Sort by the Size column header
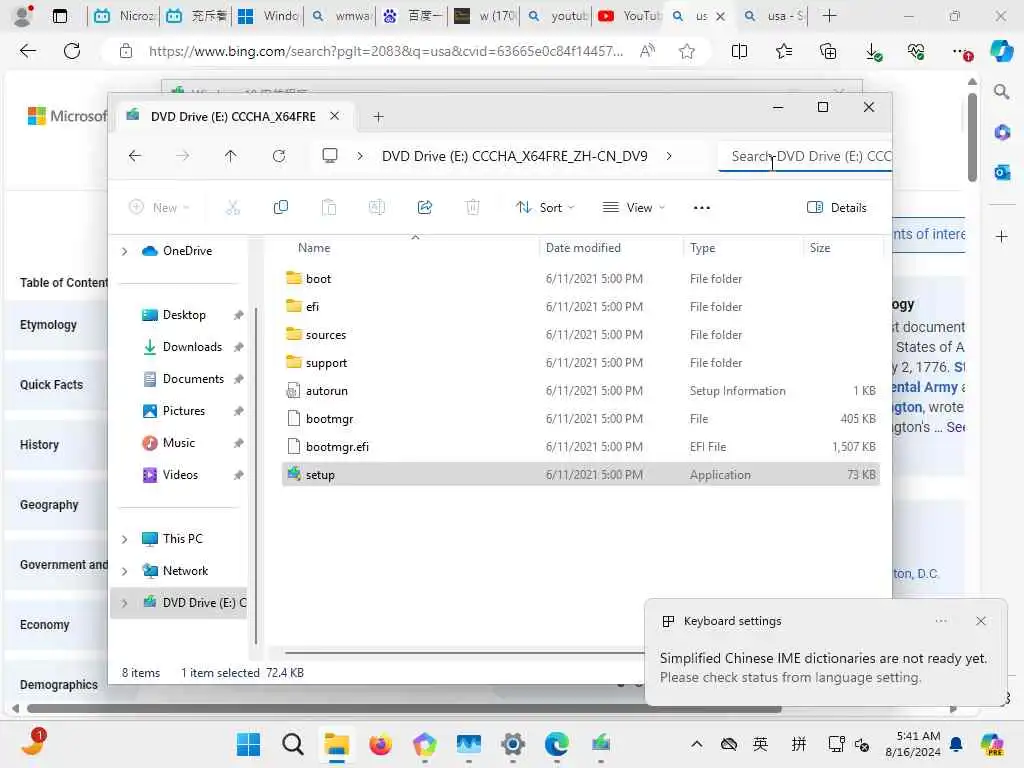Screen dimensions: 1024x768 (x=820, y=248)
